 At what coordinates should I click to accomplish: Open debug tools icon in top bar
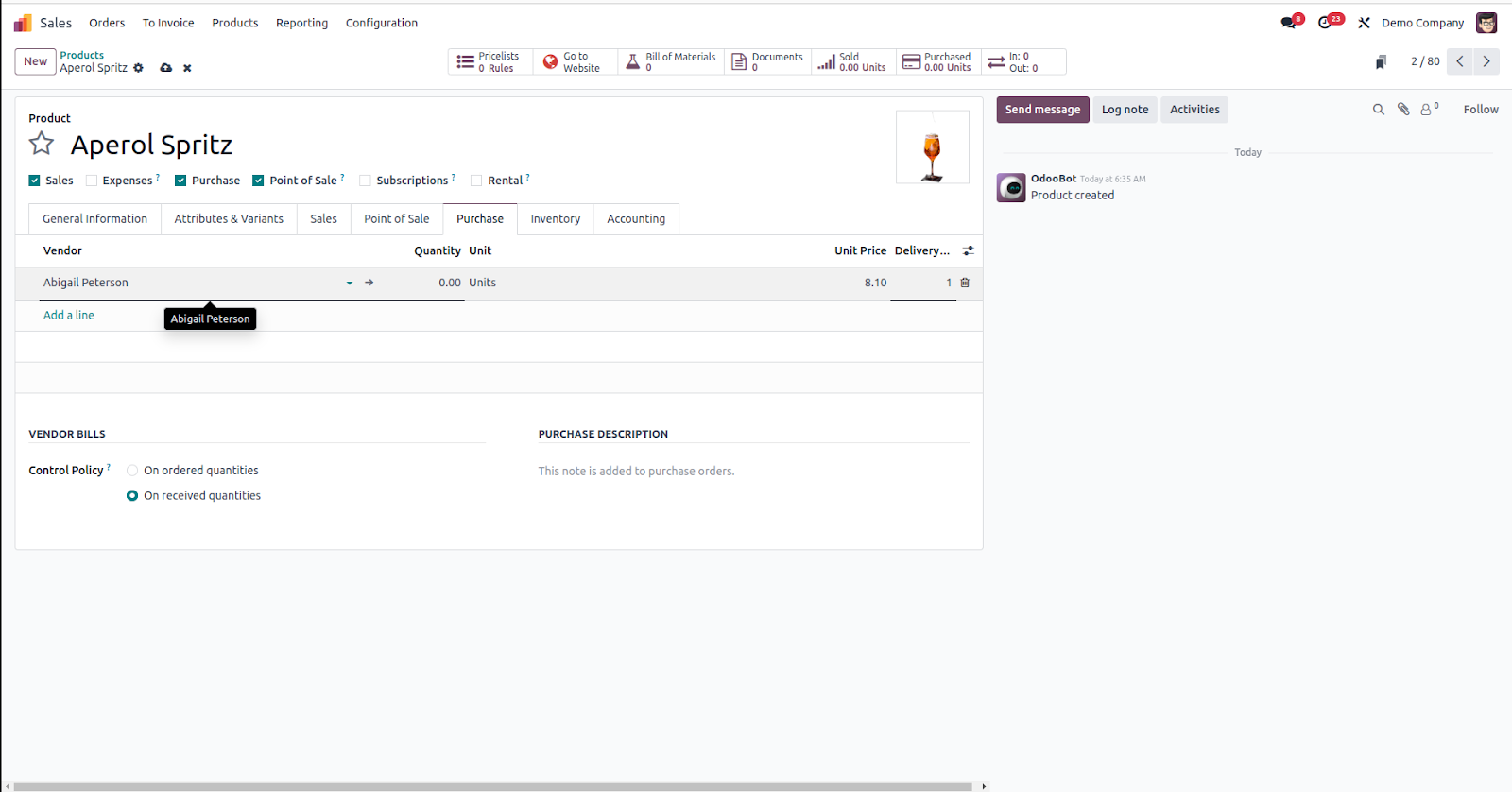point(1364,23)
